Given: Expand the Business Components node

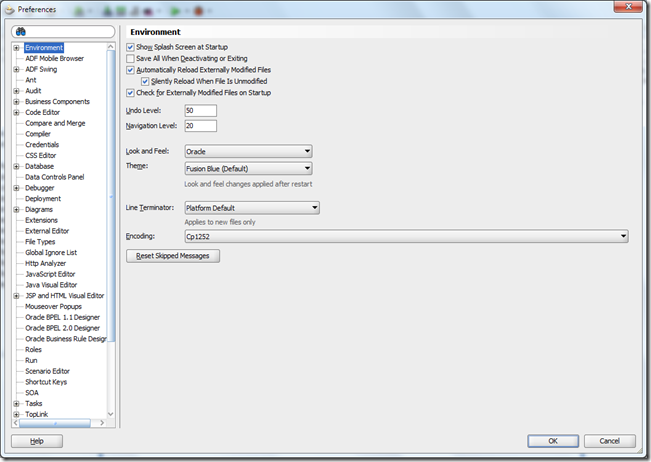Looking at the screenshot, I should click(16, 102).
